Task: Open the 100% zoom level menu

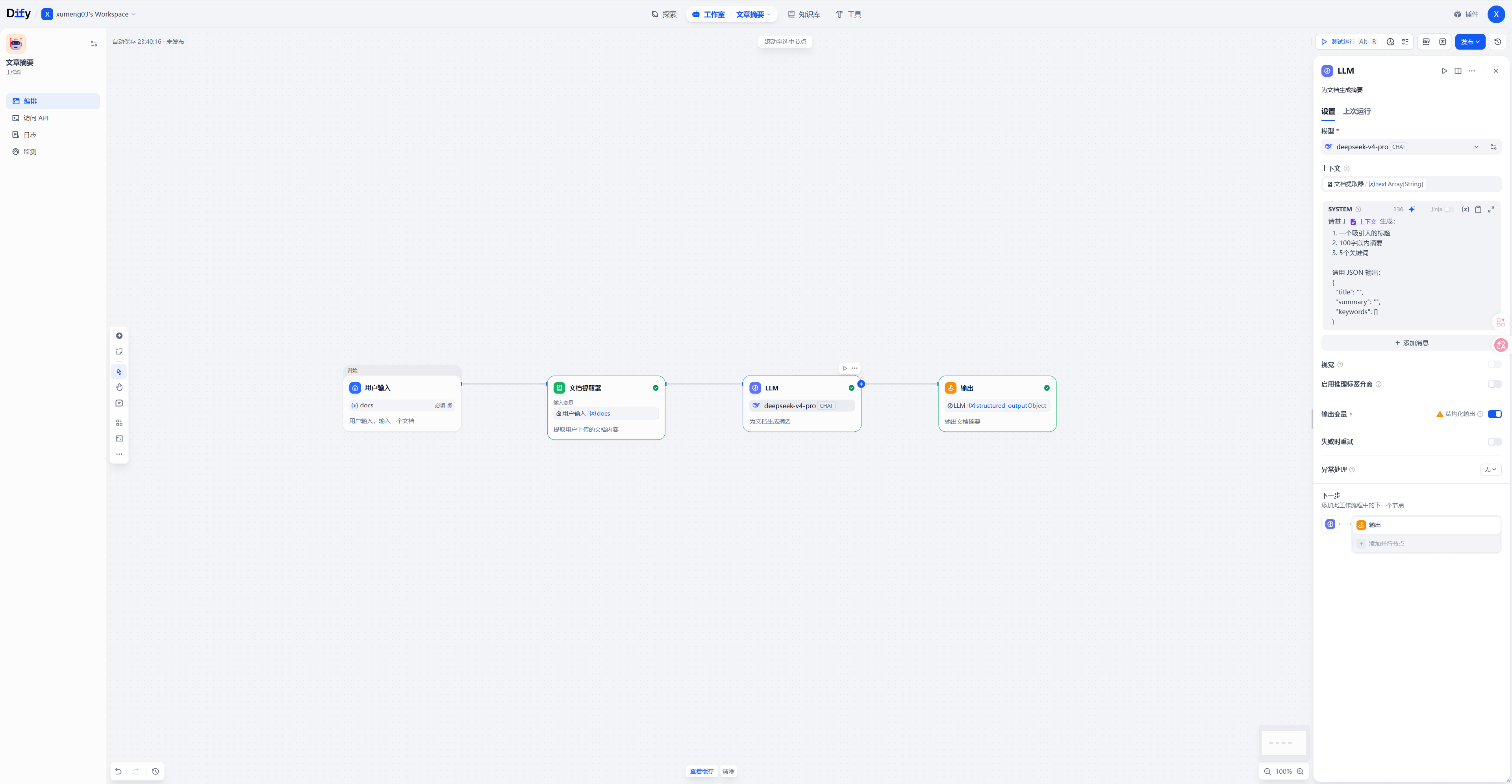Action: coord(1283,771)
